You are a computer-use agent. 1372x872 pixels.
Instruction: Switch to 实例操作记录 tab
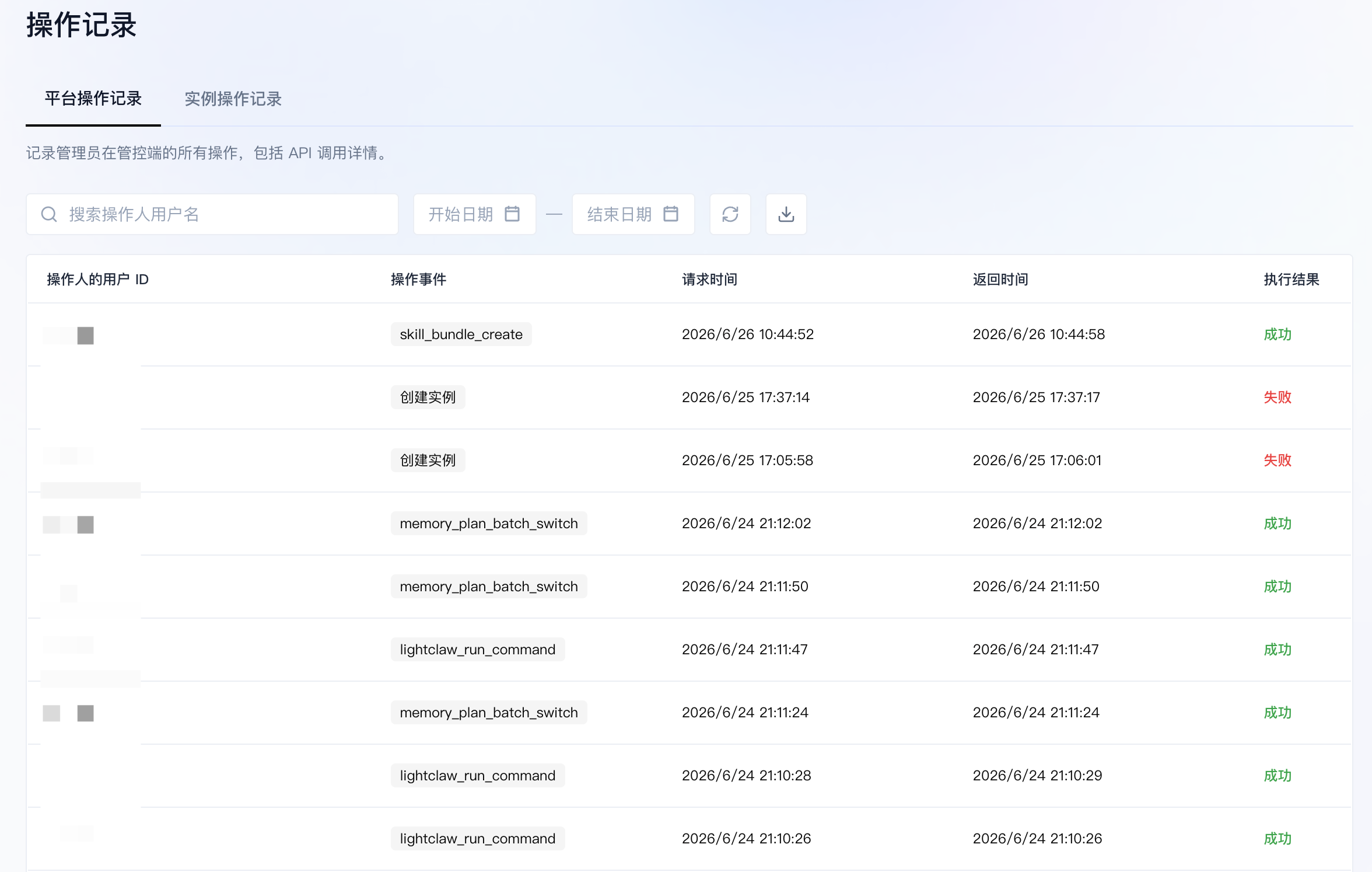point(233,99)
